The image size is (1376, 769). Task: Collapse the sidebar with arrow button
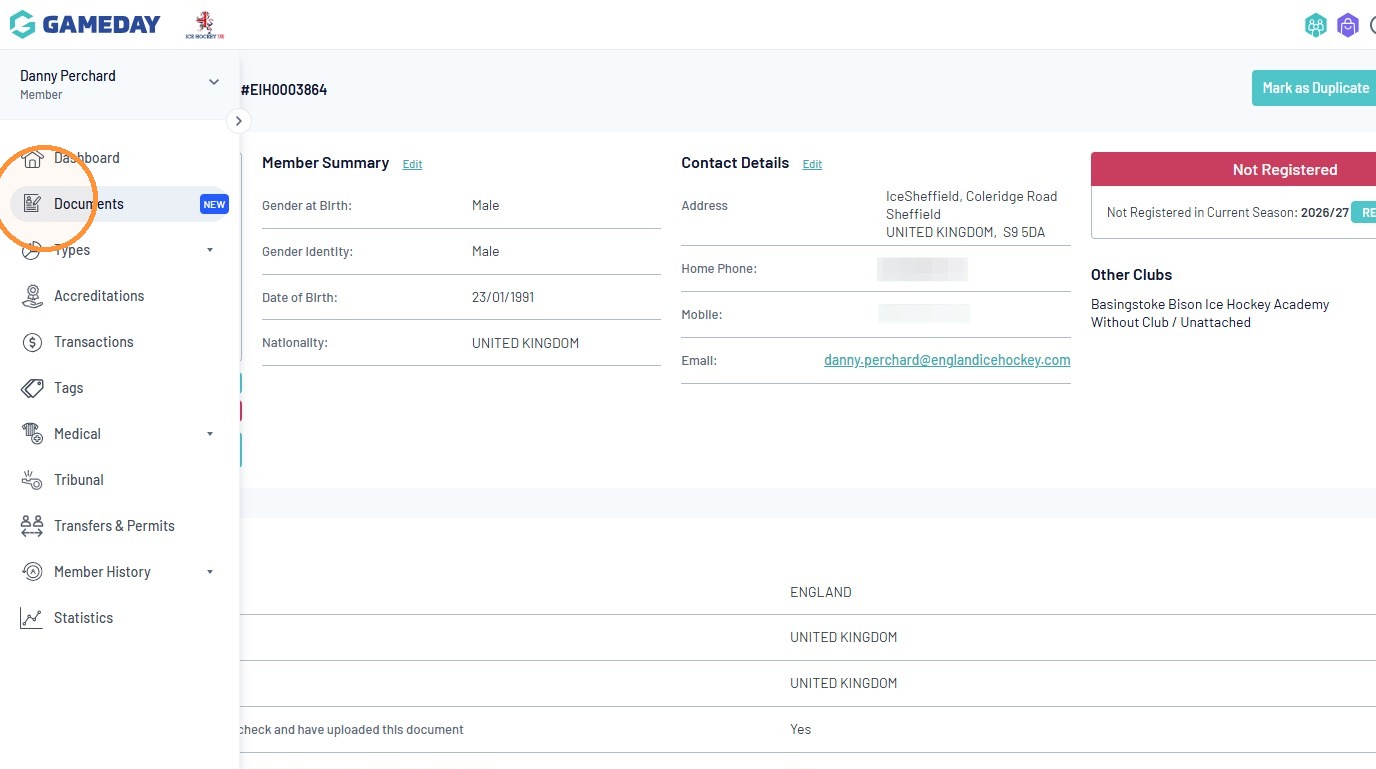[x=238, y=121]
